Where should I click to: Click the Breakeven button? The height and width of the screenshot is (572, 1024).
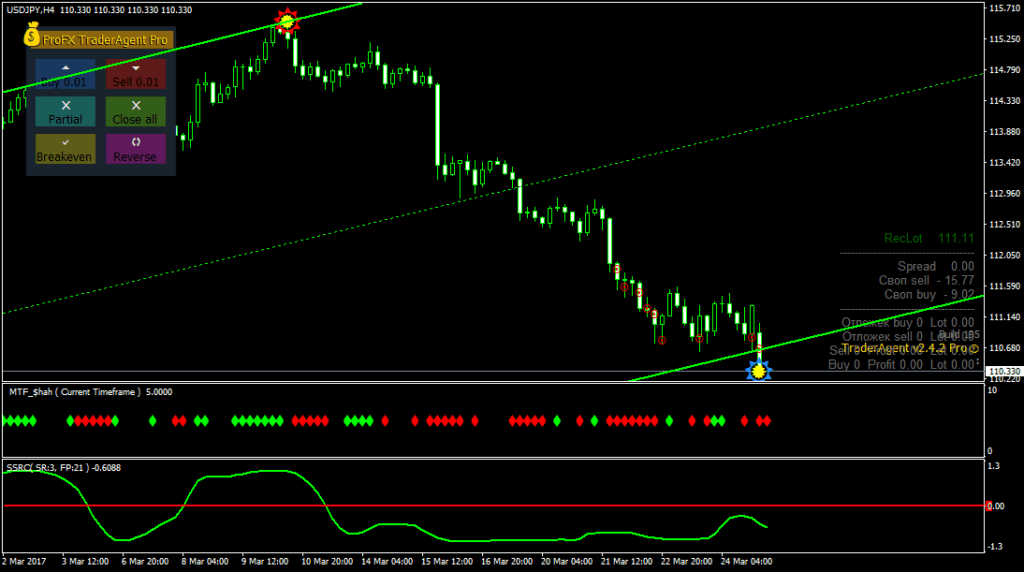(x=65, y=149)
